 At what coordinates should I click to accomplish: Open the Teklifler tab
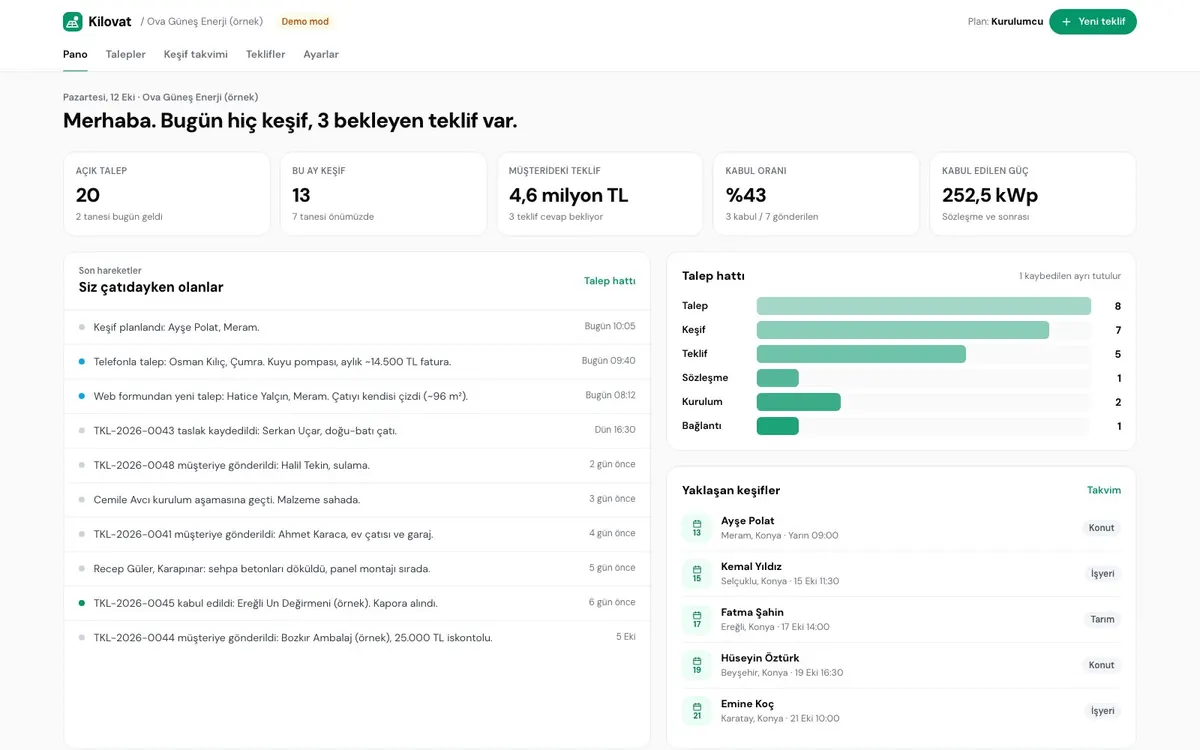click(x=266, y=54)
